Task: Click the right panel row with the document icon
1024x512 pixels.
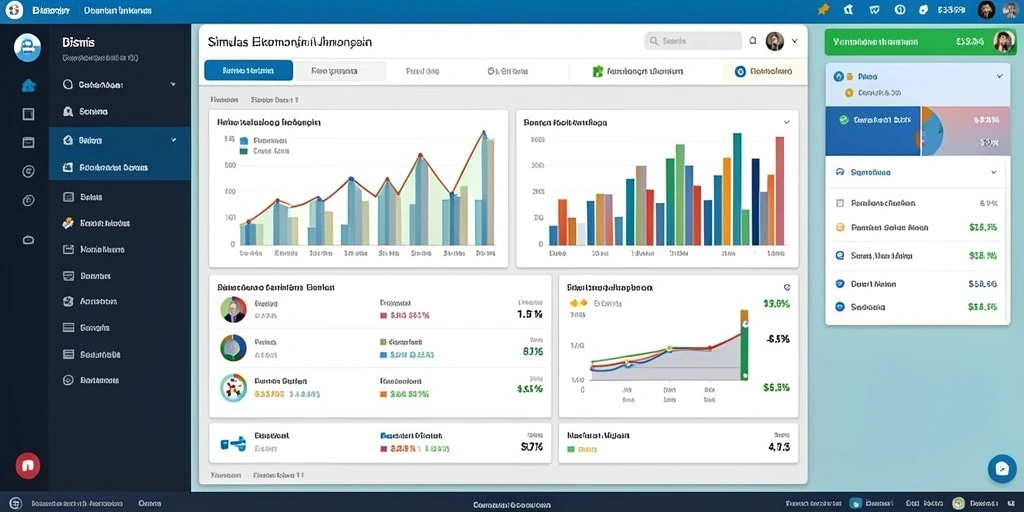Action: 918,203
